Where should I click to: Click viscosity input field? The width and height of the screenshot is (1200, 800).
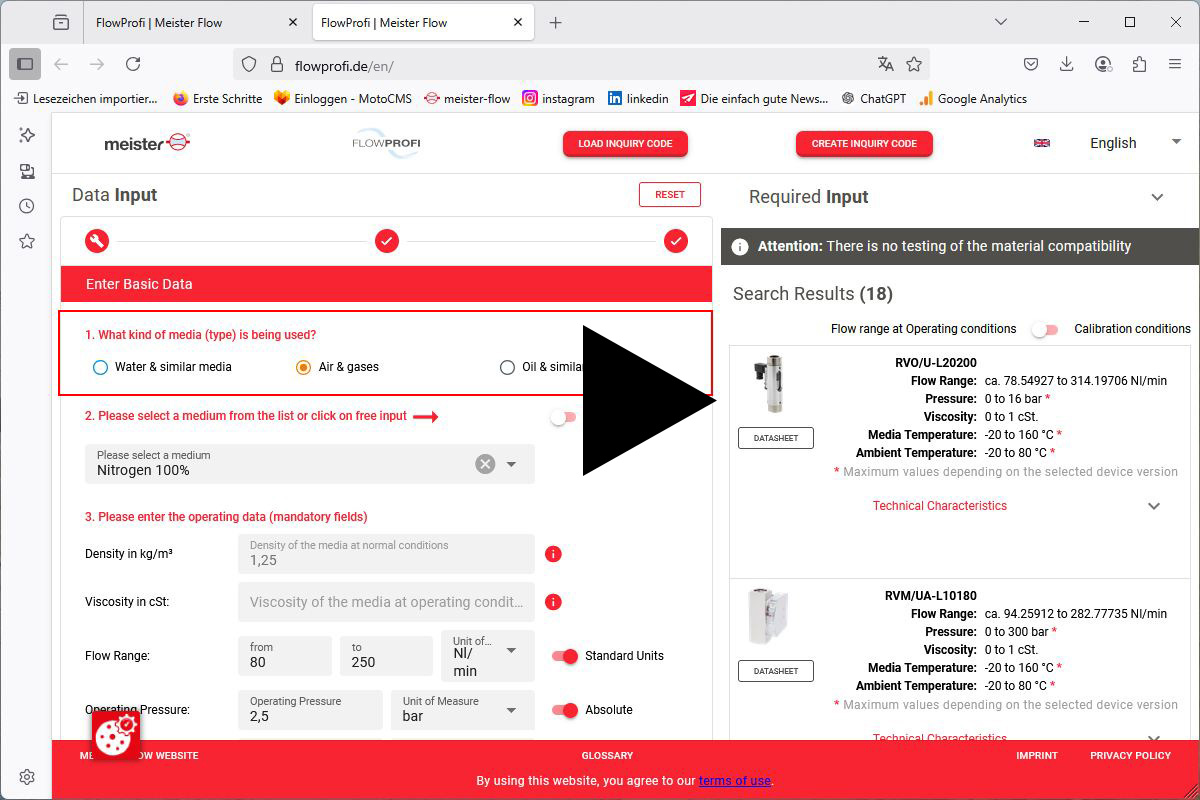(386, 602)
